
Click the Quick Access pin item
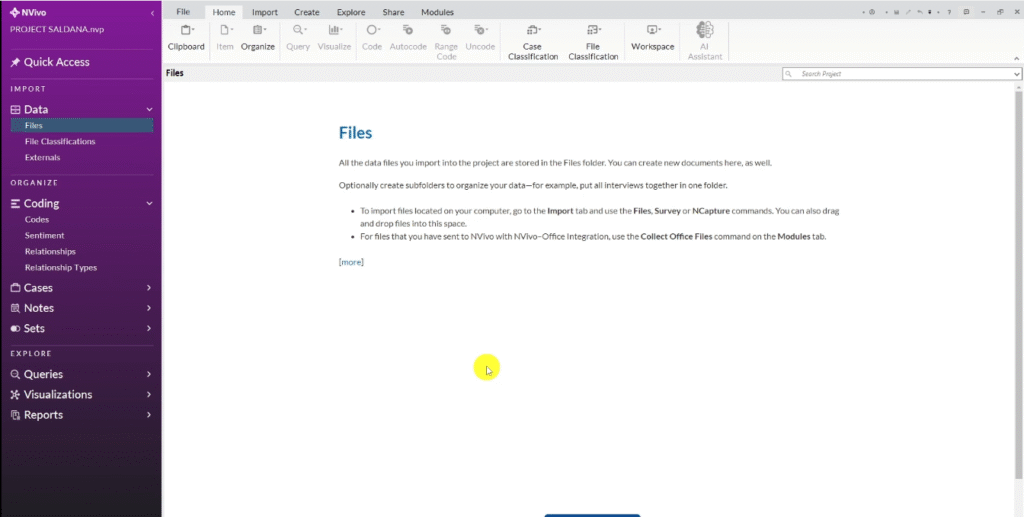click(x=56, y=62)
